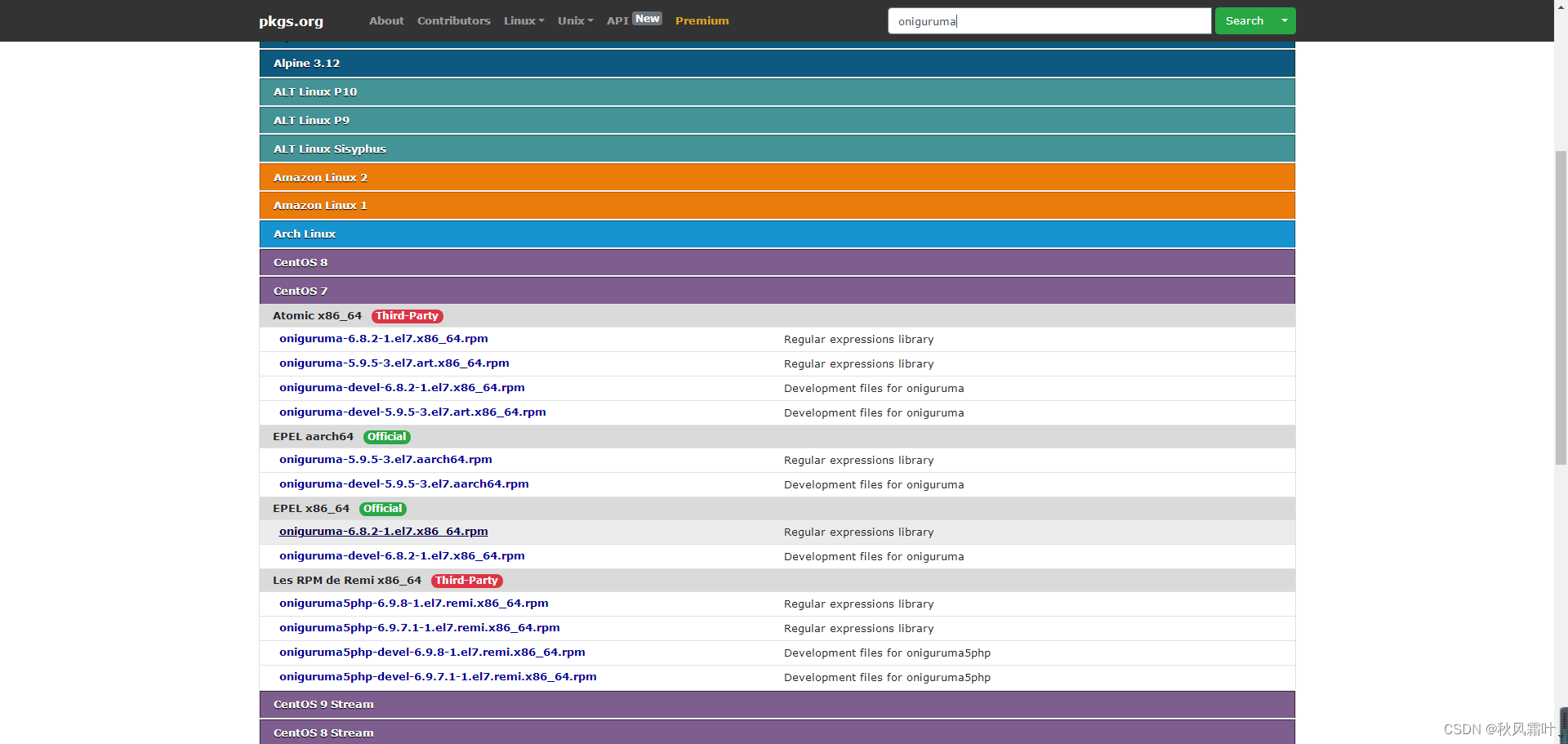Expand the Amazon Linux 2 section

click(x=777, y=177)
